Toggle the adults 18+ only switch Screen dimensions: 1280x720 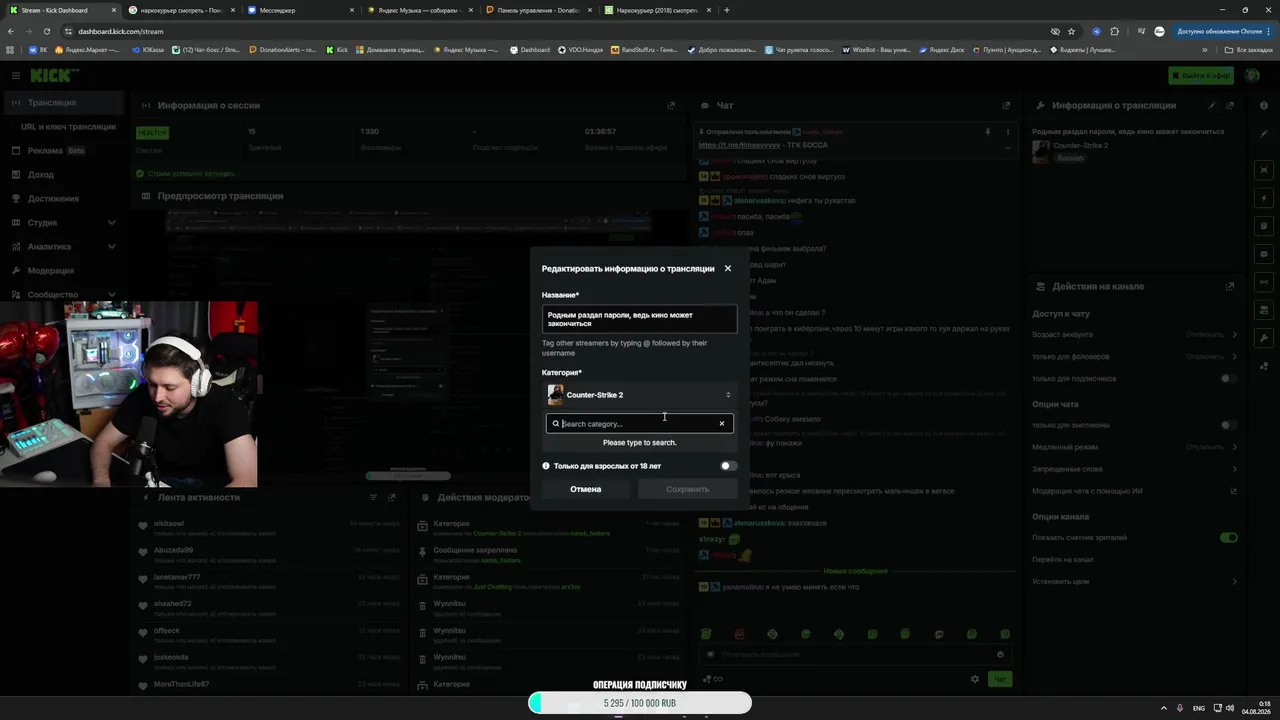click(728, 466)
